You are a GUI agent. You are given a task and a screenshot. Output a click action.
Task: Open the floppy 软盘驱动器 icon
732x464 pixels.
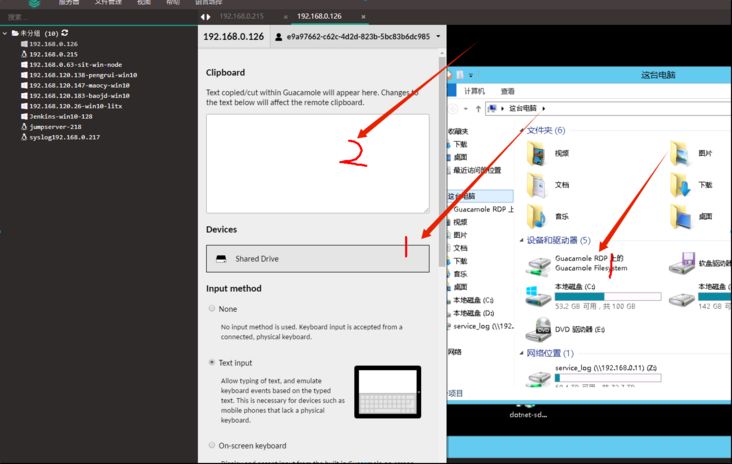pos(682,263)
